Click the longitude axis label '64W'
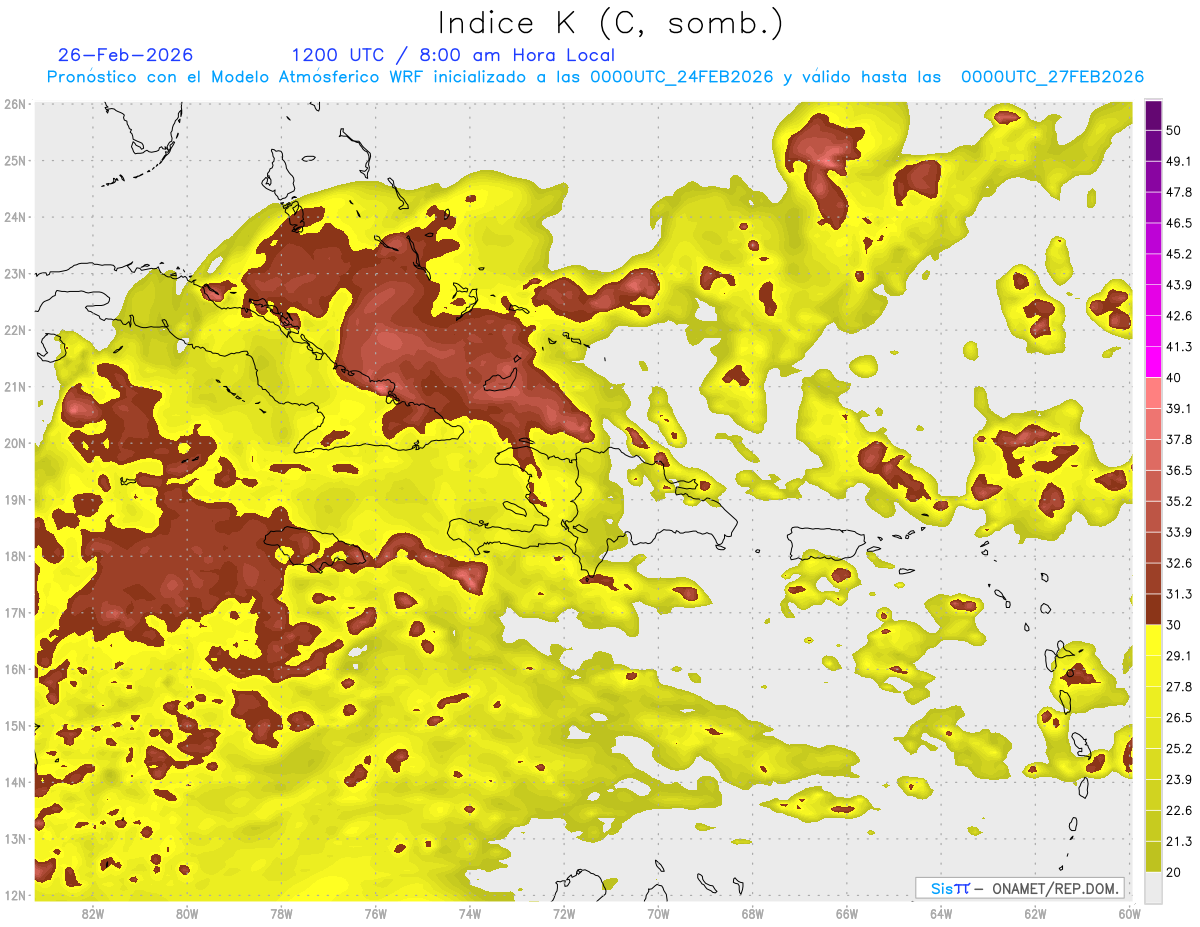This screenshot has height=927, width=1200. click(941, 913)
